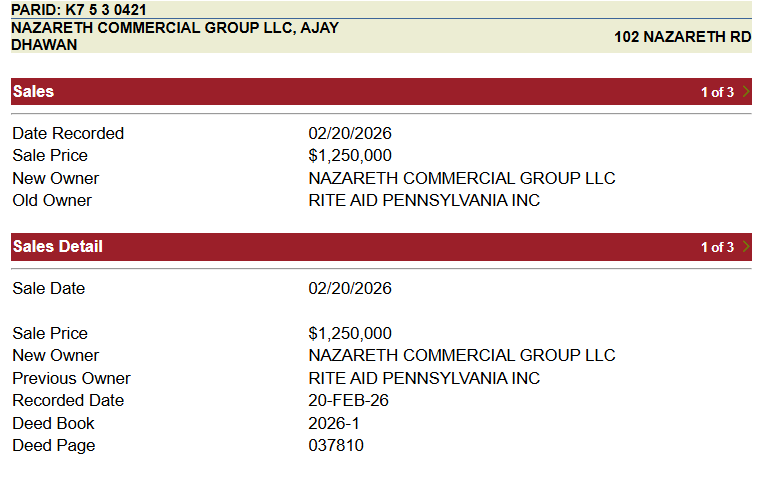Click the next arrow in Sales Detail header
The width and height of the screenshot is (768, 479).
point(746,247)
